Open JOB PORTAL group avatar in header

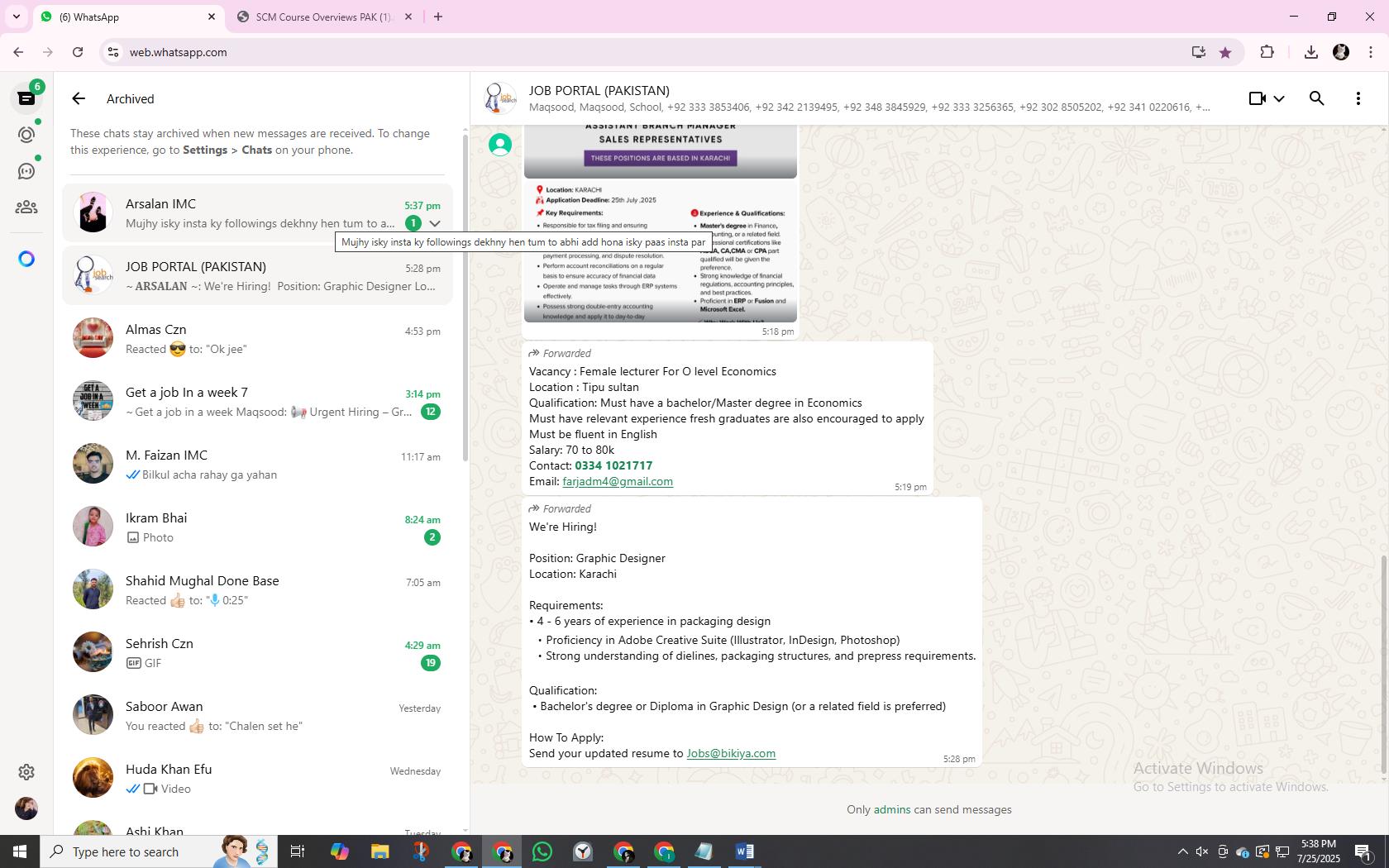click(500, 98)
